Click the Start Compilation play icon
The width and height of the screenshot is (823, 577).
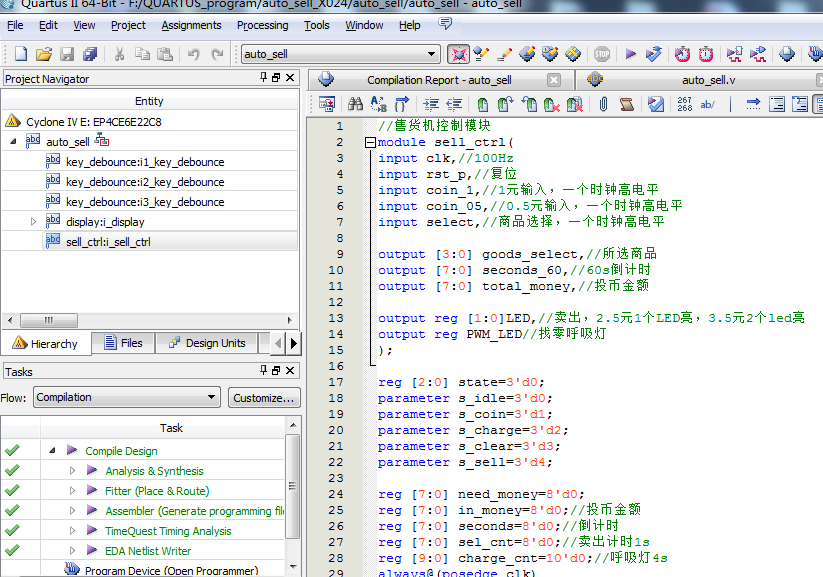point(630,54)
